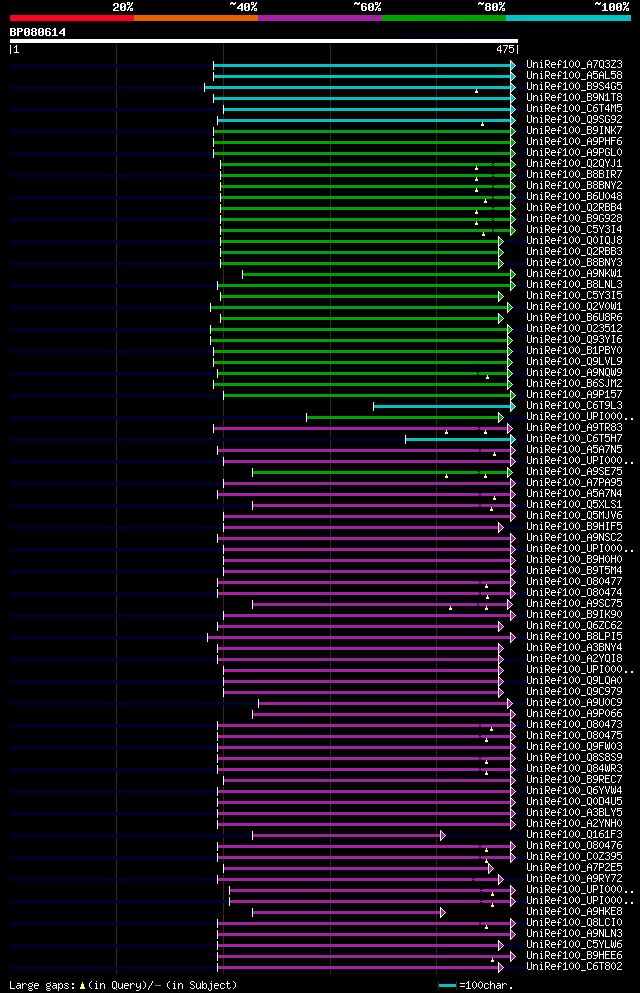Click the query name BP080614
Image resolution: width=640 pixels, height=993 pixels.
(37, 32)
